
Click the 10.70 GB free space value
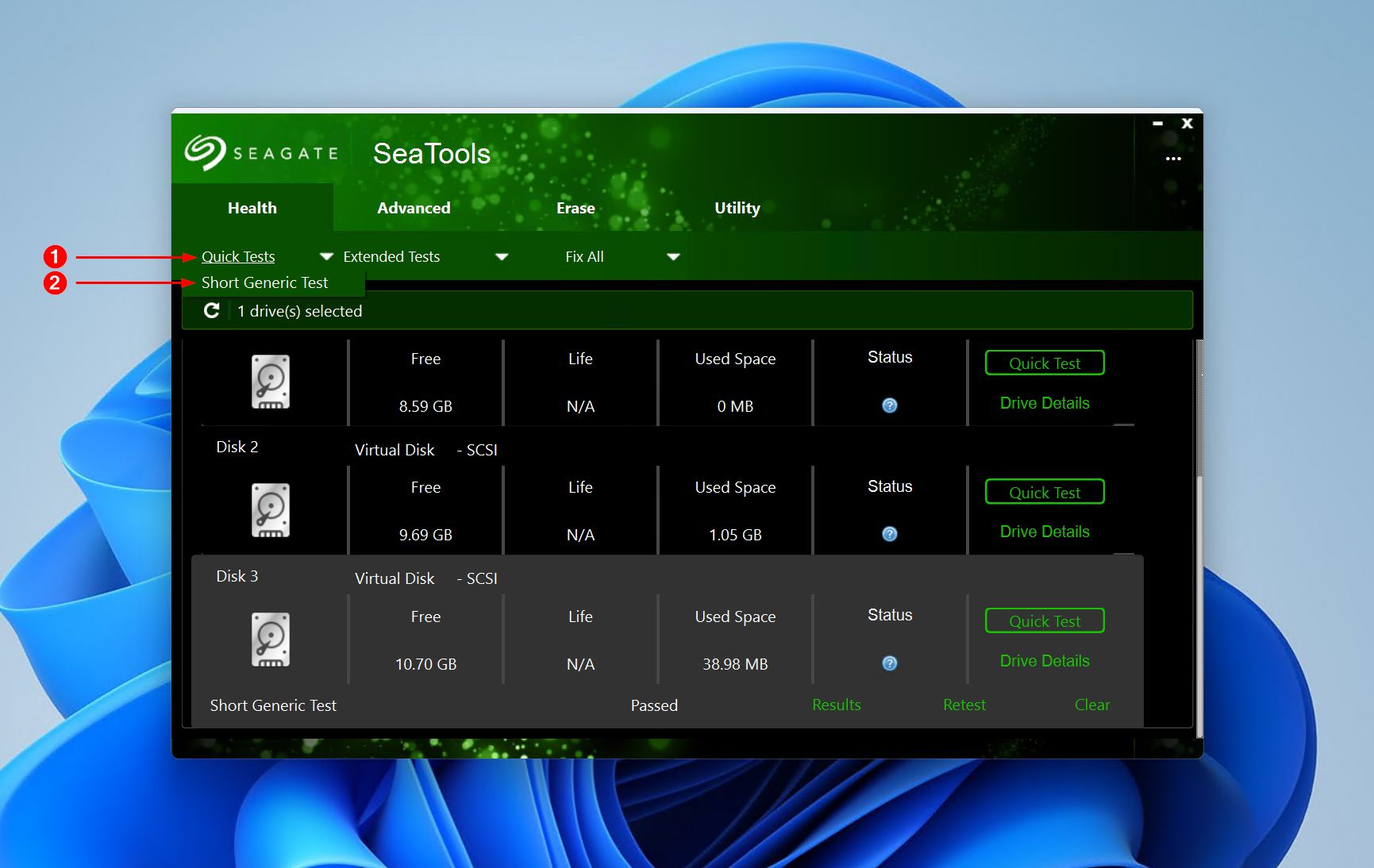(425, 664)
